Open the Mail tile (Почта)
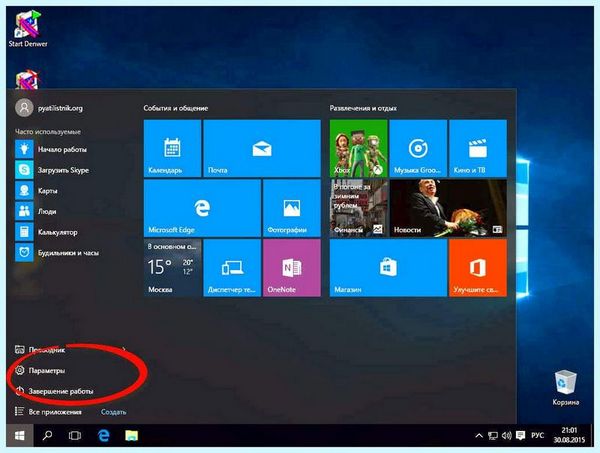Viewport: 600px width, 453px height. tap(262, 148)
